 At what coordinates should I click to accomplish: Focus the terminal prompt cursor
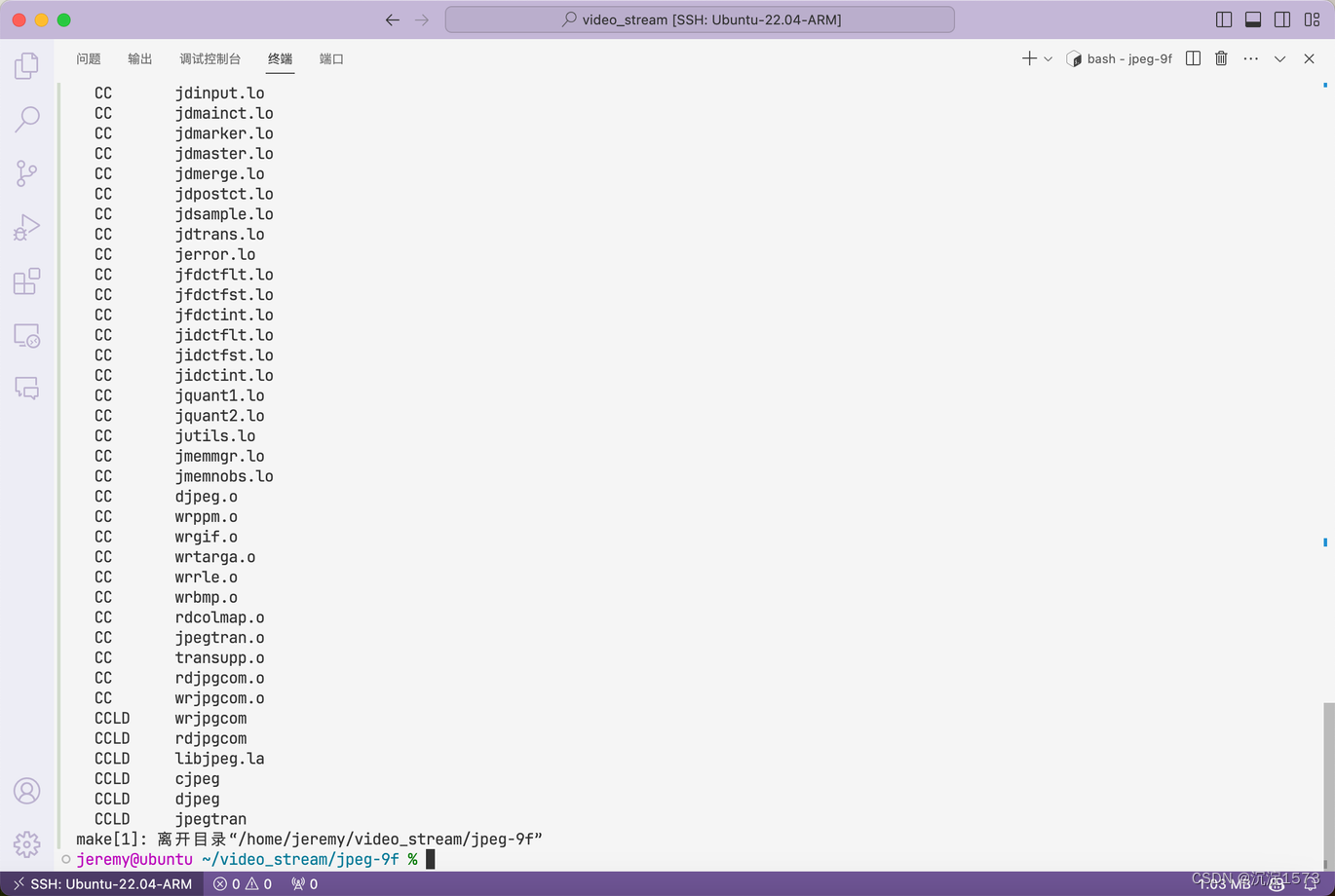[431, 859]
